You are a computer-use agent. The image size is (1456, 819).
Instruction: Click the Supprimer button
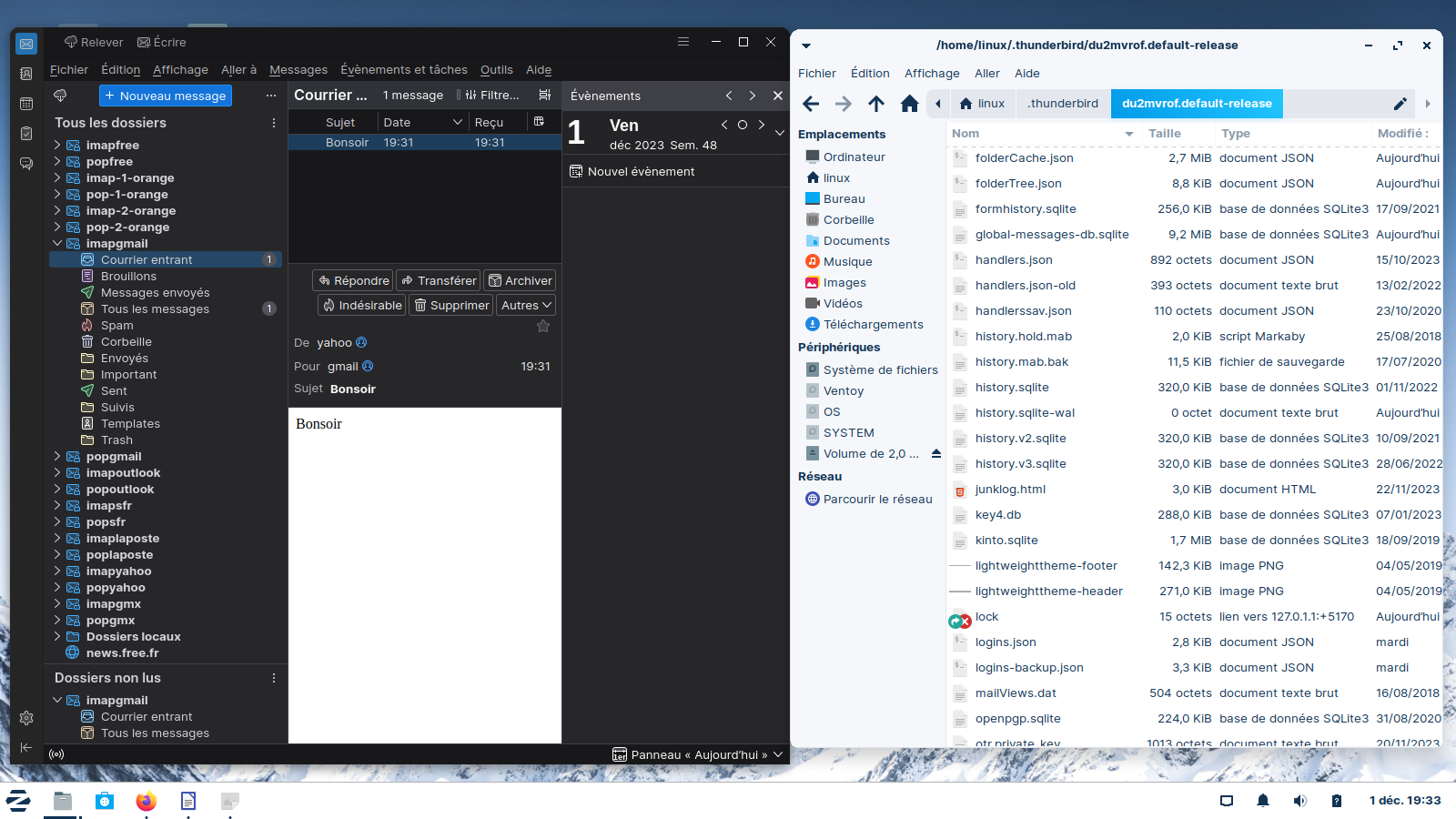pos(451,305)
